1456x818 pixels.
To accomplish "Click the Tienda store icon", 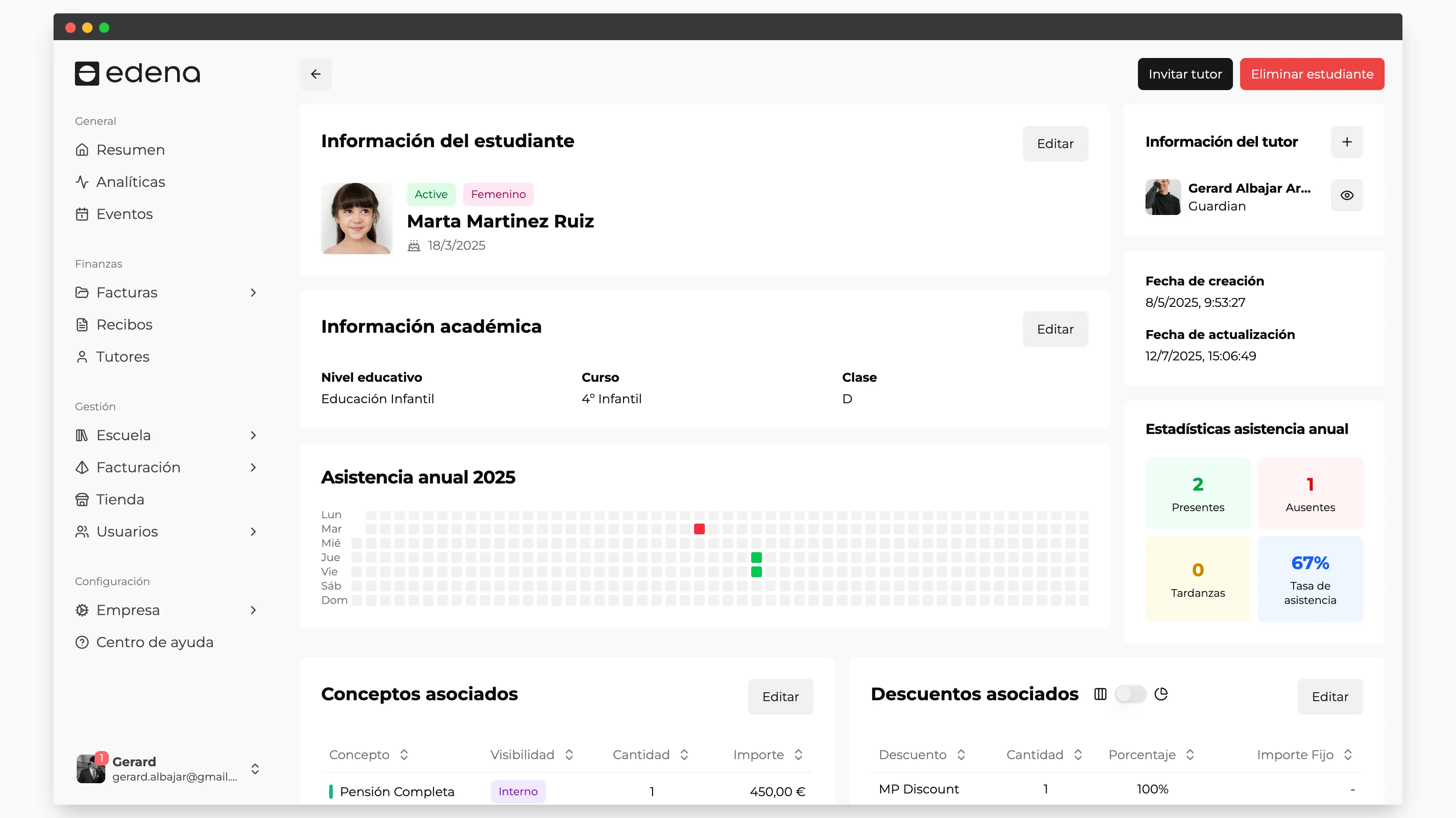I will tap(82, 500).
